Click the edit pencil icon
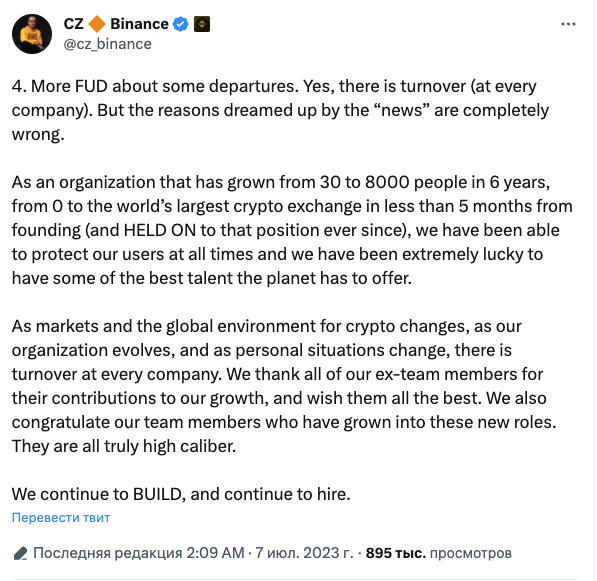The image size is (597, 581). click(x=20, y=553)
